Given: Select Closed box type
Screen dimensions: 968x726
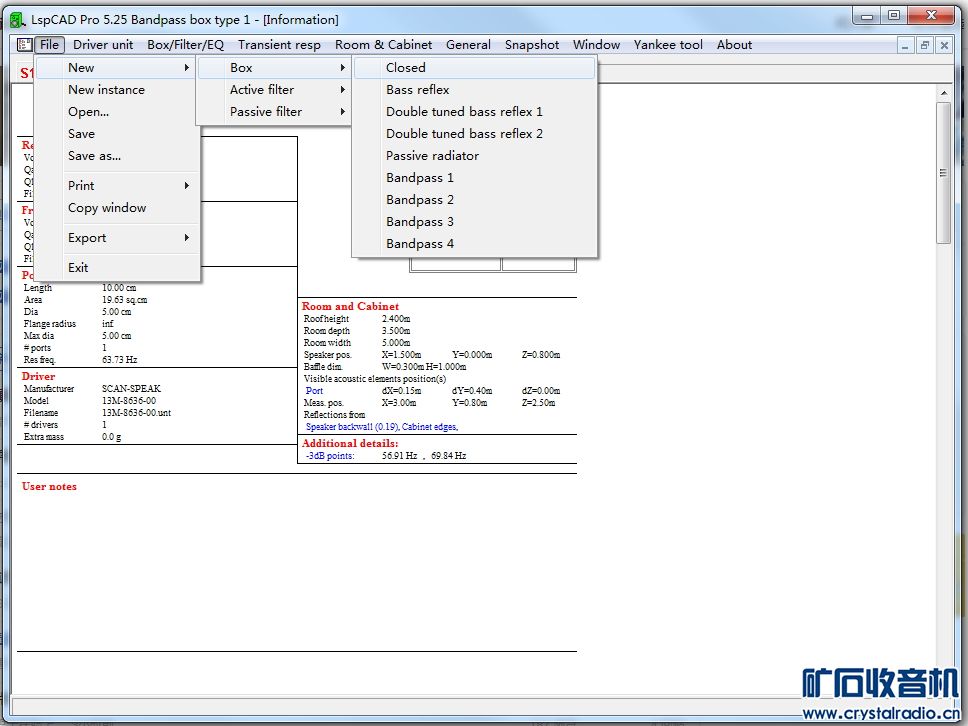Looking at the screenshot, I should (x=406, y=68).
